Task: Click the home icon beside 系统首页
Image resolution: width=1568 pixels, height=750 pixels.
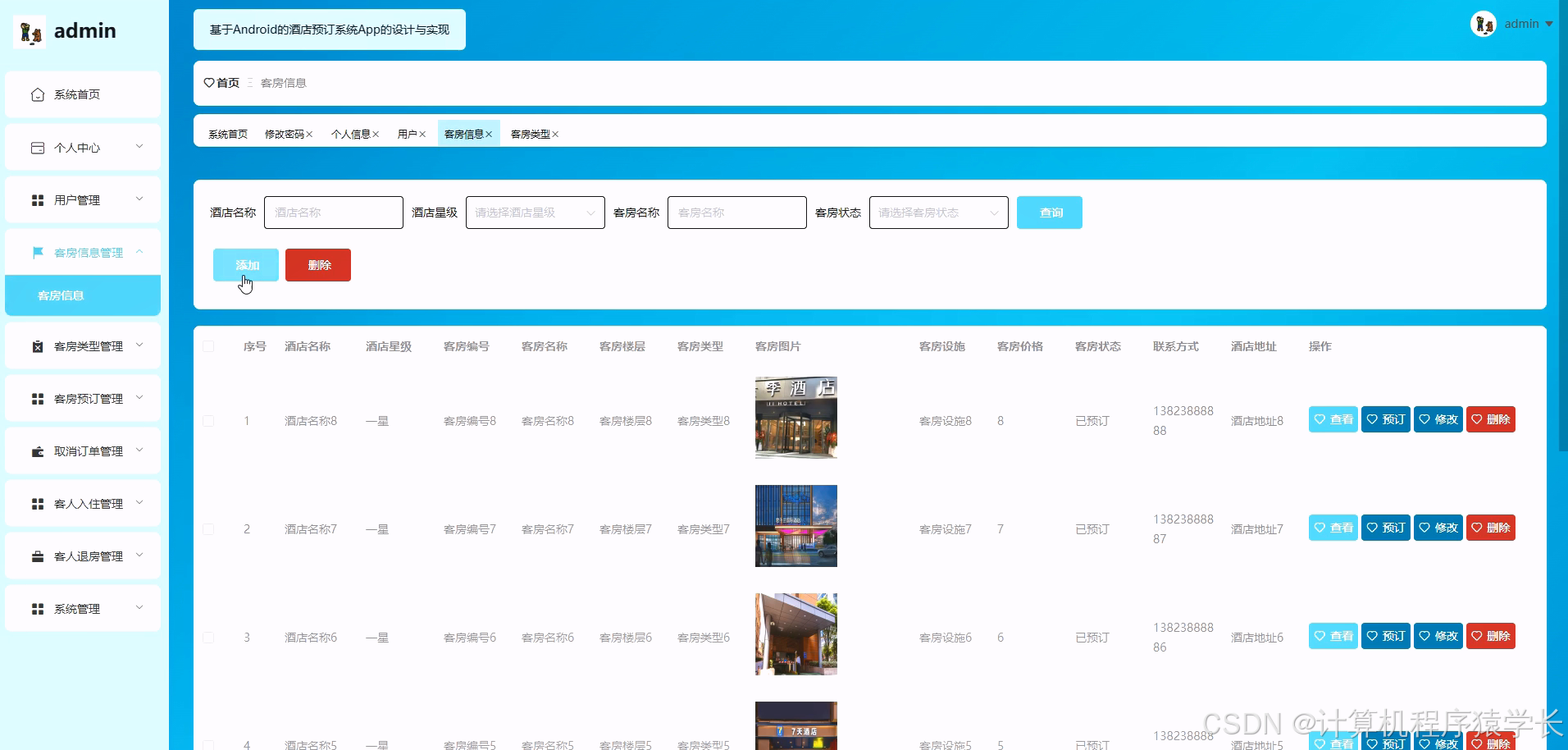Action: pos(38,94)
